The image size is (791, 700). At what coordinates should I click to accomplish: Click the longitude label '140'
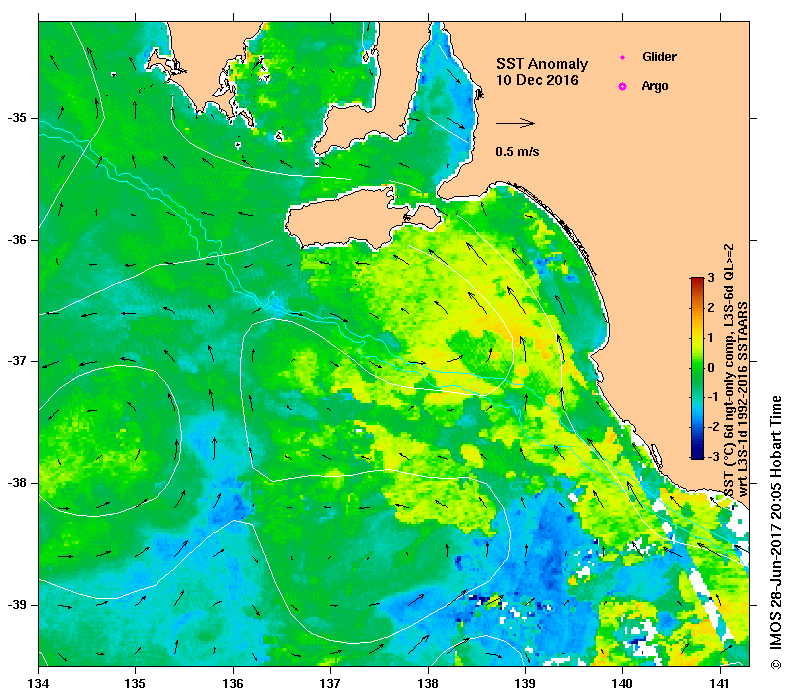pyautogui.click(x=623, y=683)
